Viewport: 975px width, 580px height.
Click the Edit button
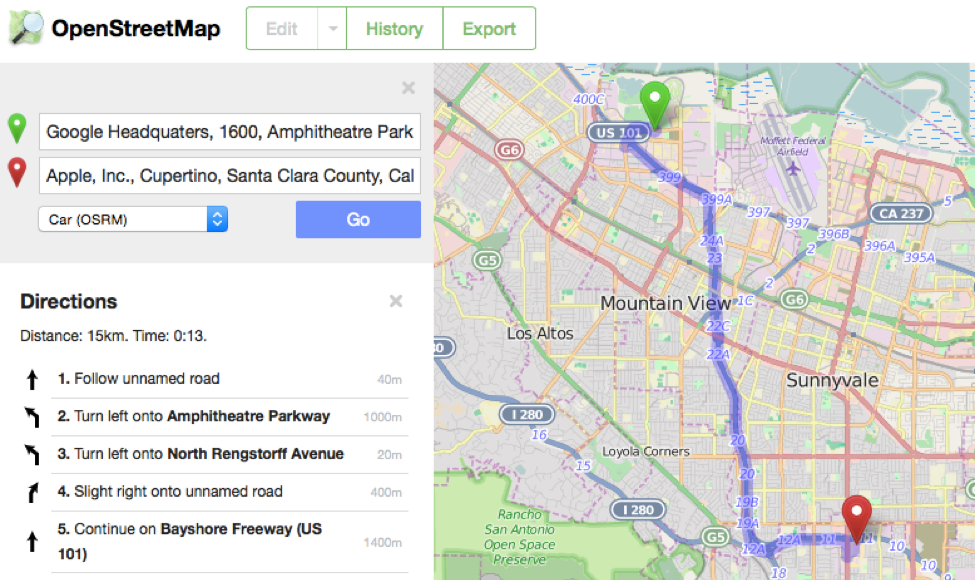(282, 29)
